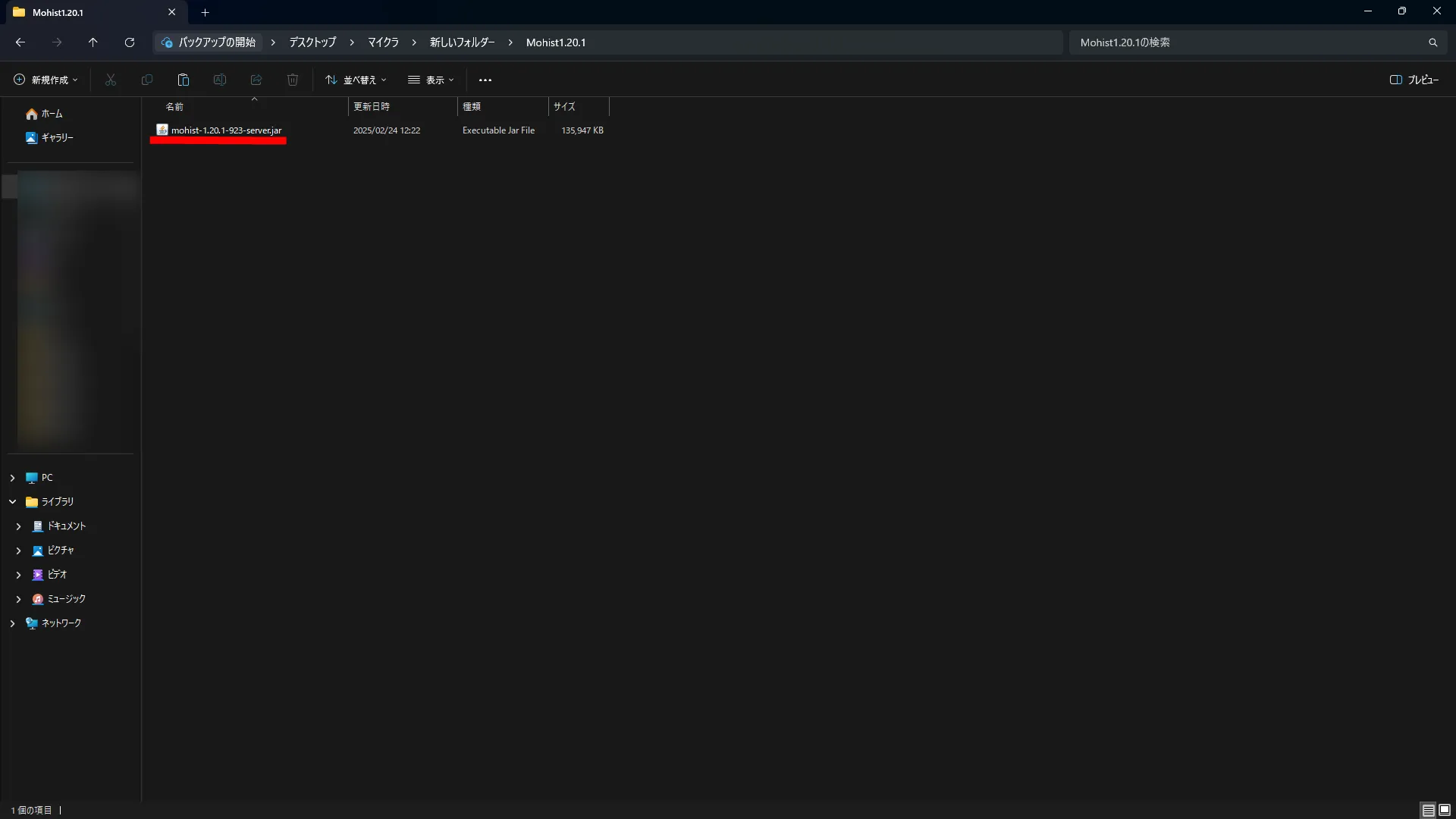The width and height of the screenshot is (1456, 819).
Task: Click the Paste clipboard icon
Action: (x=183, y=80)
